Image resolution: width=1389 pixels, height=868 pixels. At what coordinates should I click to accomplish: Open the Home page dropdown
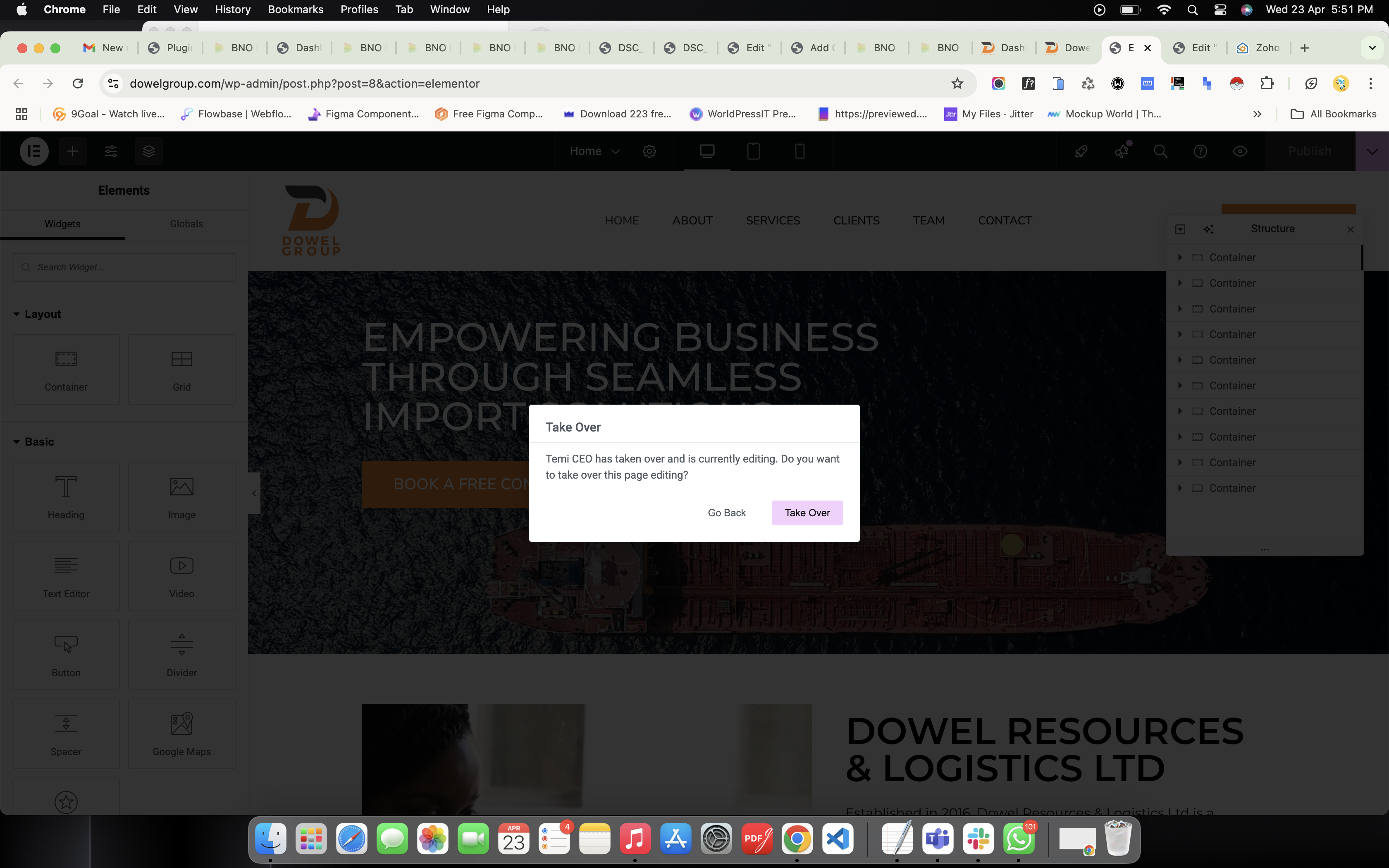594,151
